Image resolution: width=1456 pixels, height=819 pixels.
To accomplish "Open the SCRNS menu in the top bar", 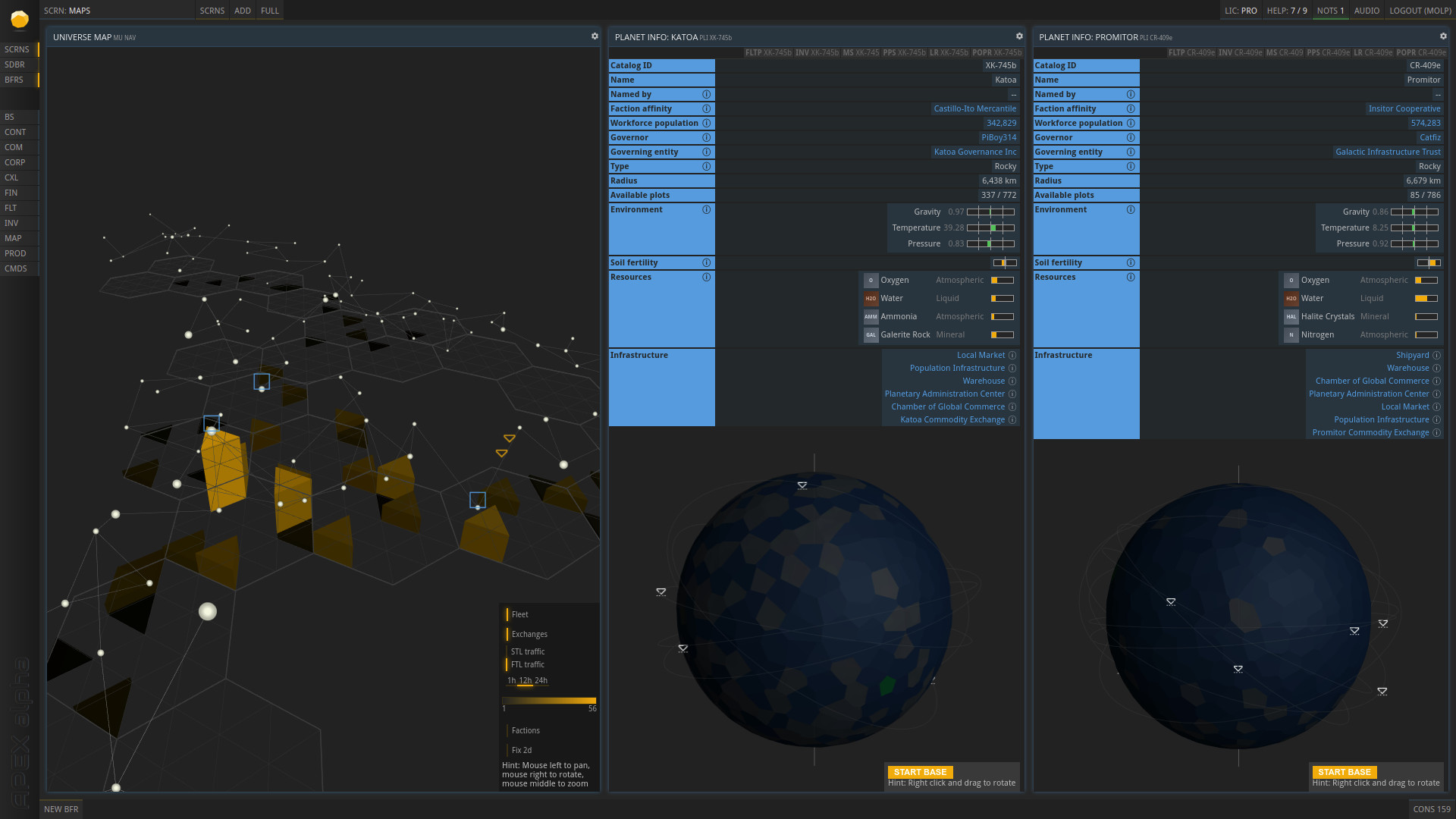I will click(x=211, y=11).
